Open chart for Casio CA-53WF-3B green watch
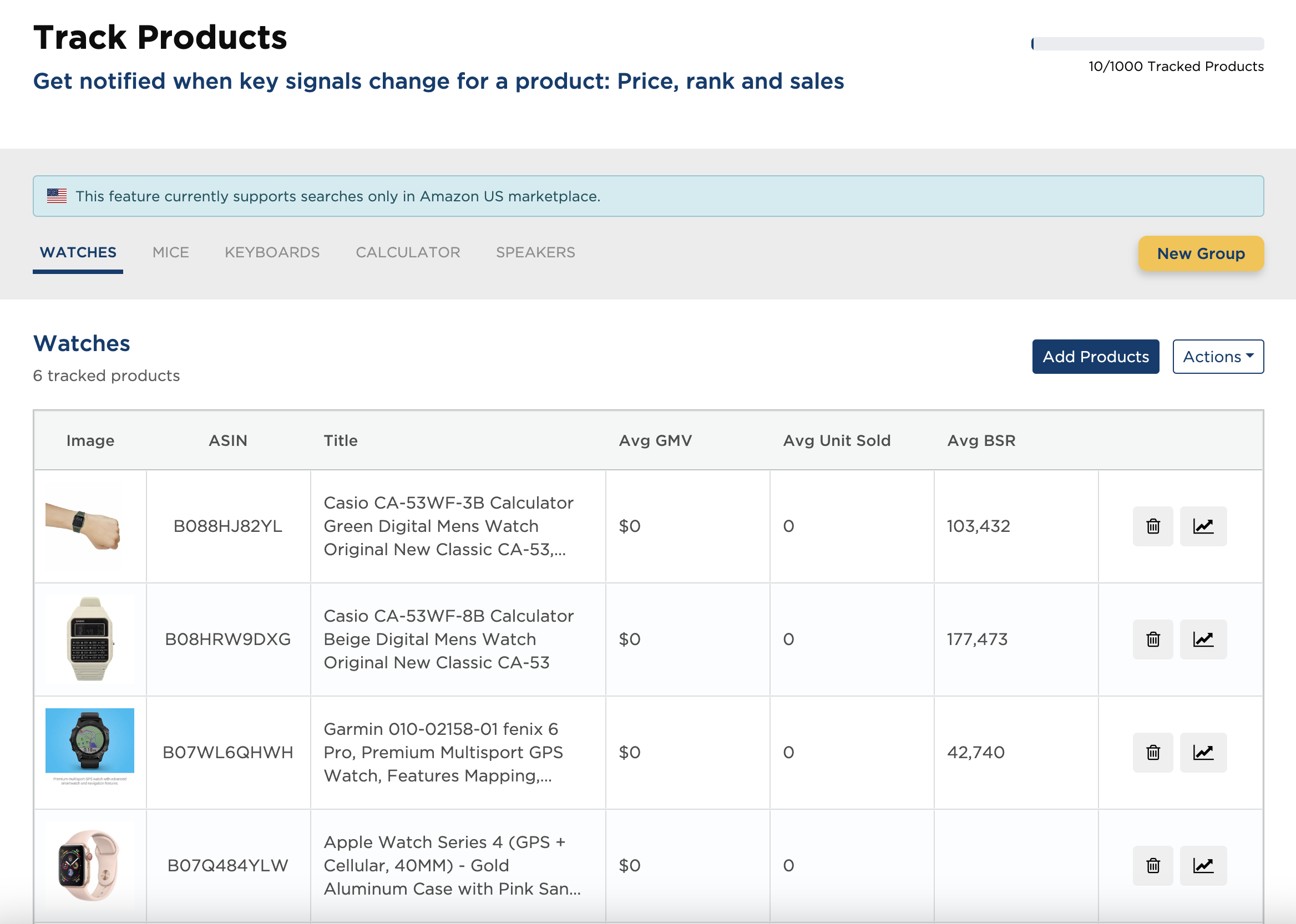The width and height of the screenshot is (1296, 924). point(1203,526)
